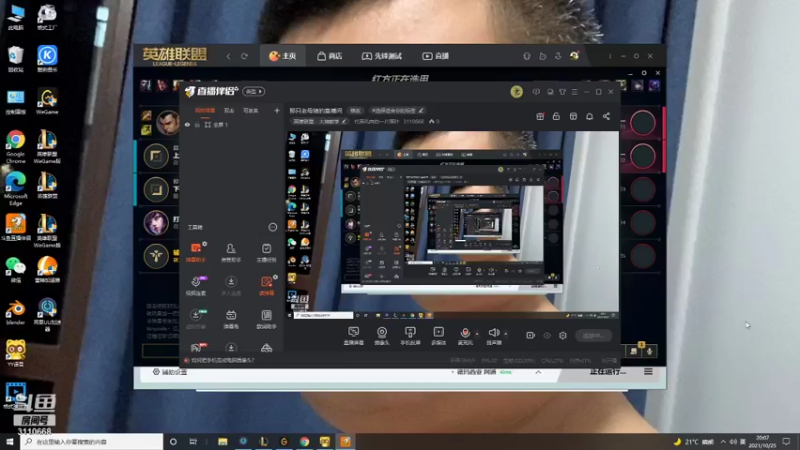Expand speaker options arrow
This screenshot has height=450, width=800.
click(506, 334)
